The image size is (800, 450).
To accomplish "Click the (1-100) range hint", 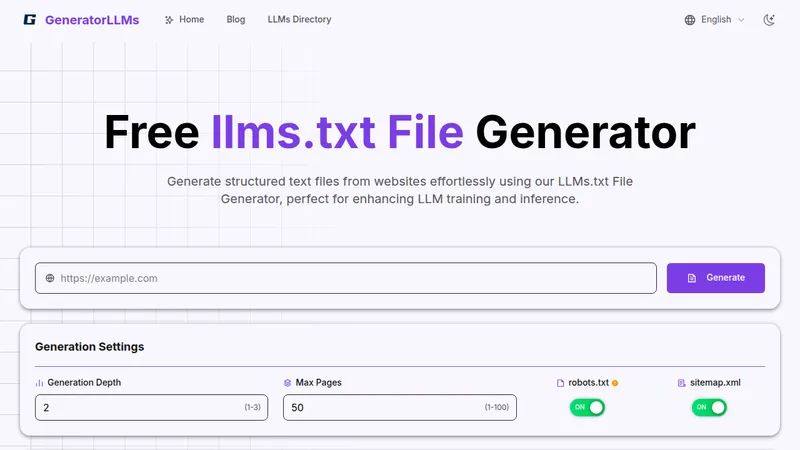I will 496,407.
